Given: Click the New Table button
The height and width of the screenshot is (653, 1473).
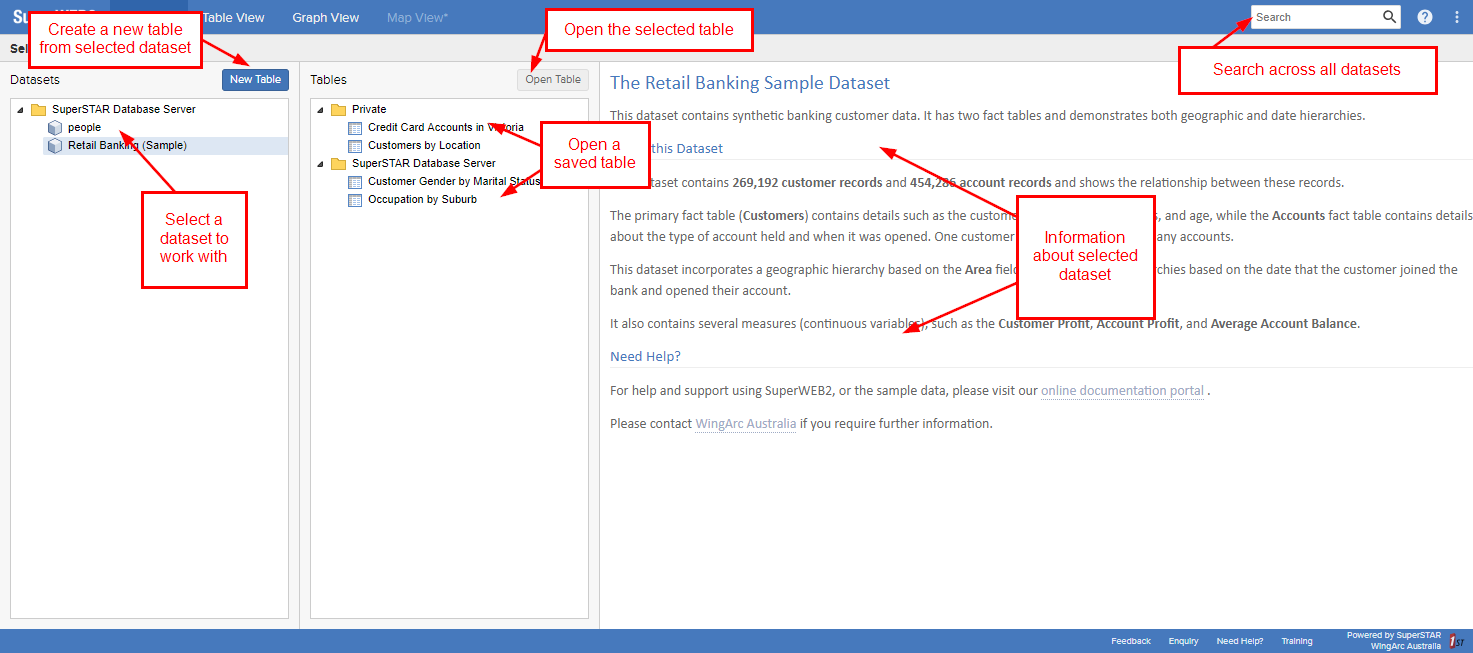Looking at the screenshot, I should point(255,79).
